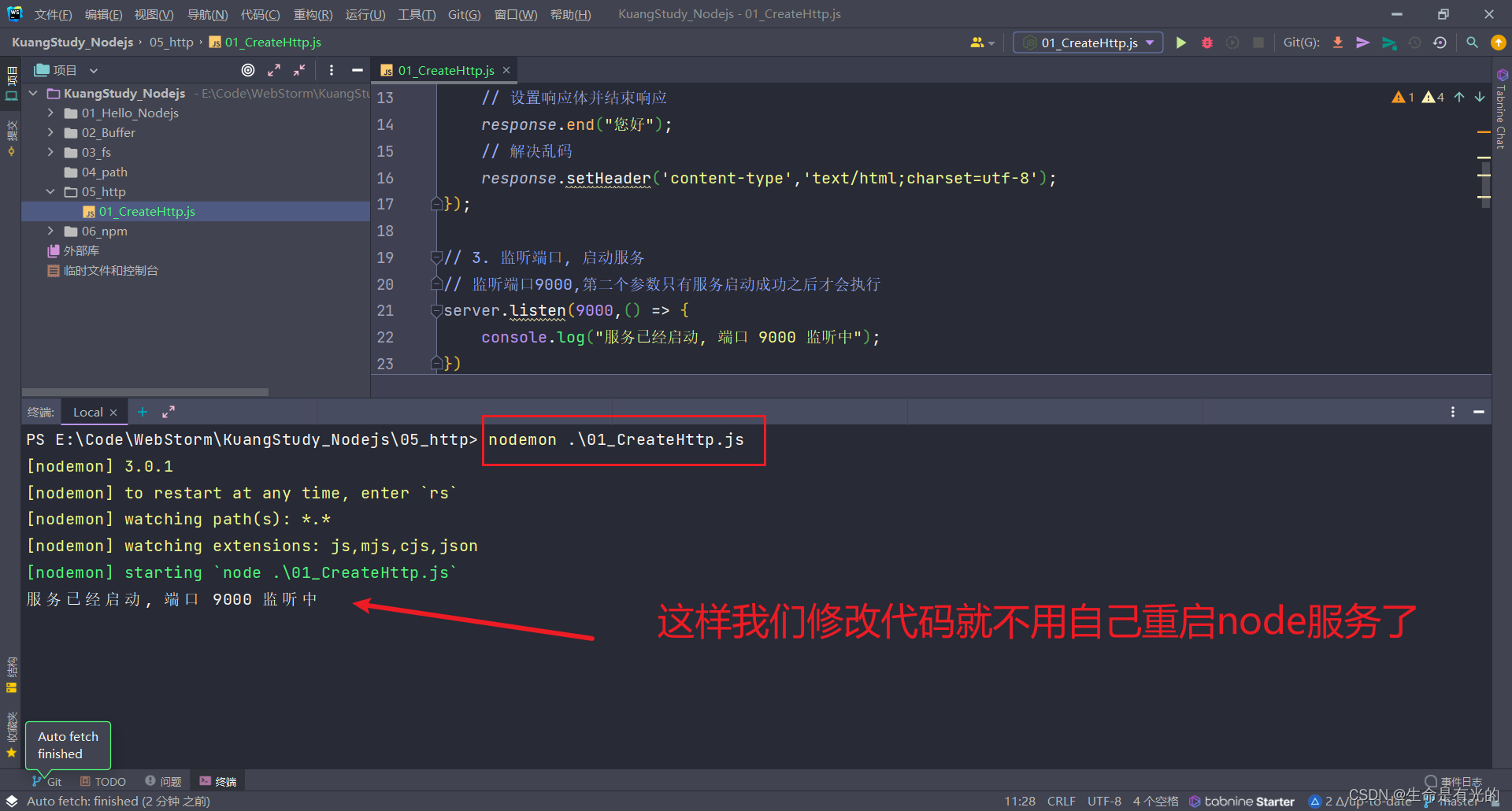Toggle the TODO tool window button
1512x811 pixels.
click(x=103, y=781)
